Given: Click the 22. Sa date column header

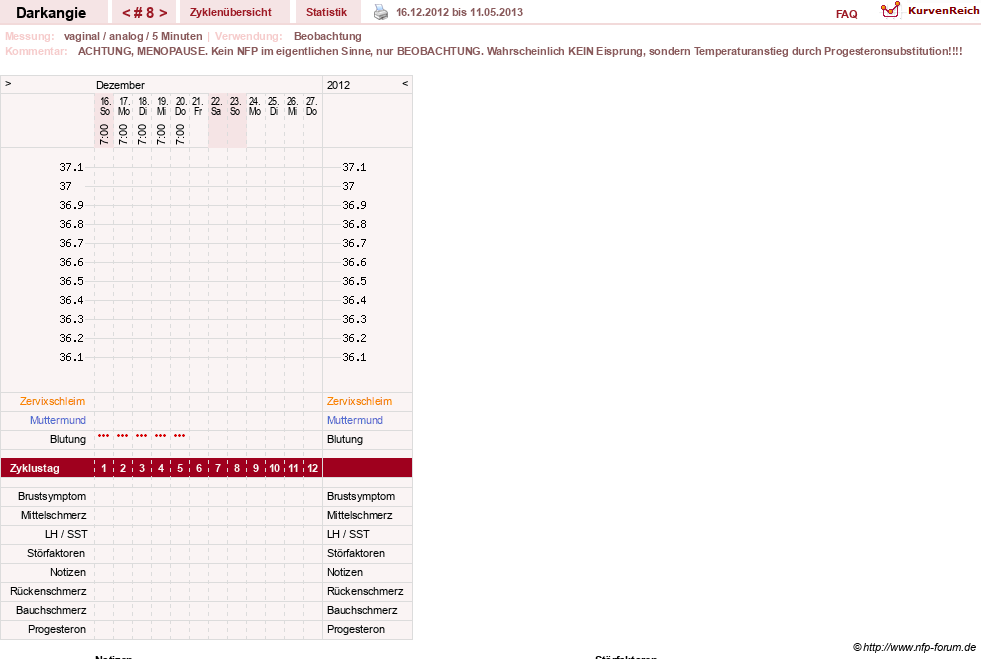Looking at the screenshot, I should 216,106.
